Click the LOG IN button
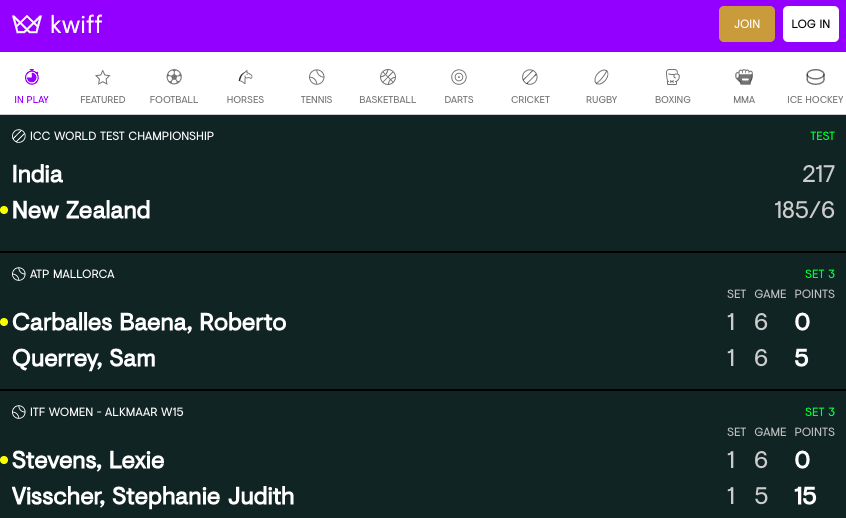Image resolution: width=846 pixels, height=518 pixels. [810, 24]
